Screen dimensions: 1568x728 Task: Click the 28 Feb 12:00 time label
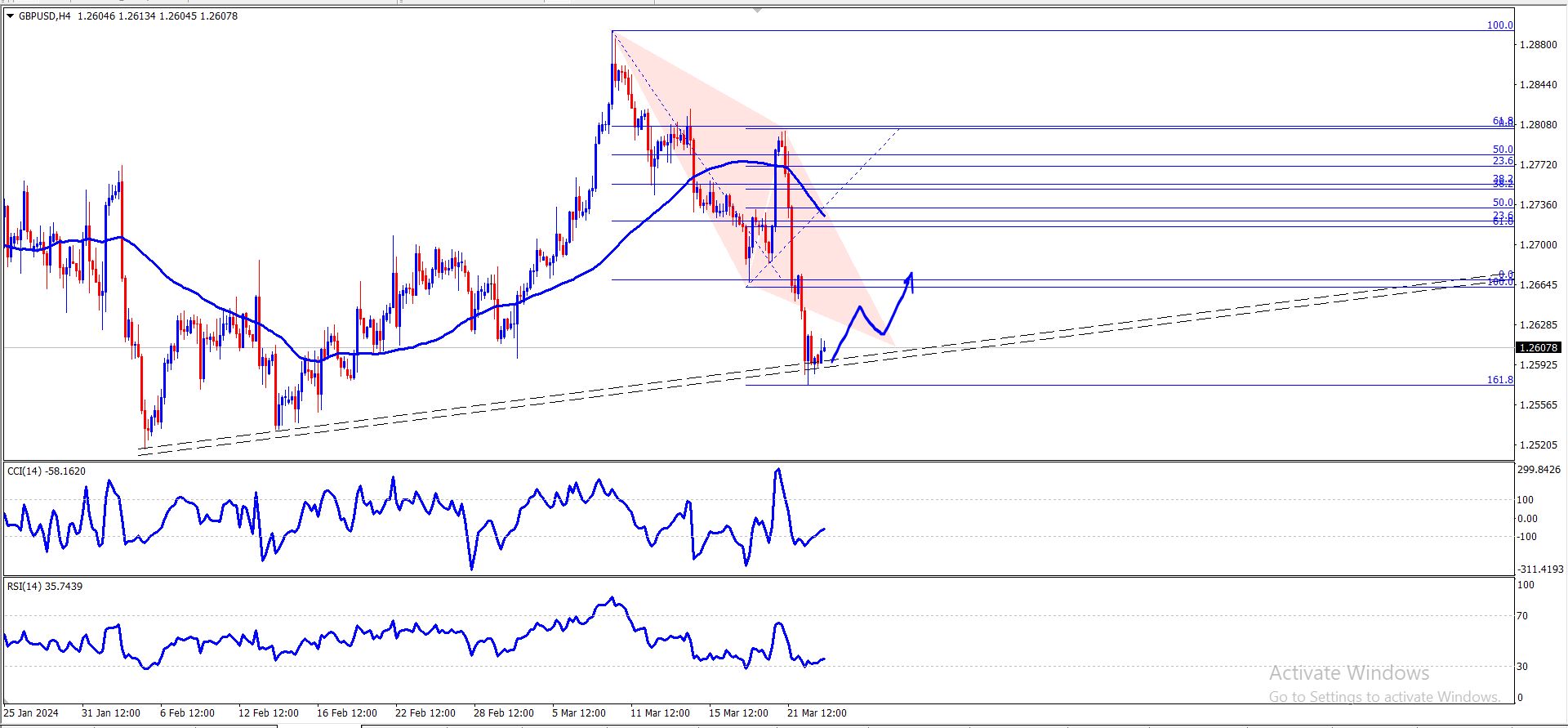(x=504, y=713)
